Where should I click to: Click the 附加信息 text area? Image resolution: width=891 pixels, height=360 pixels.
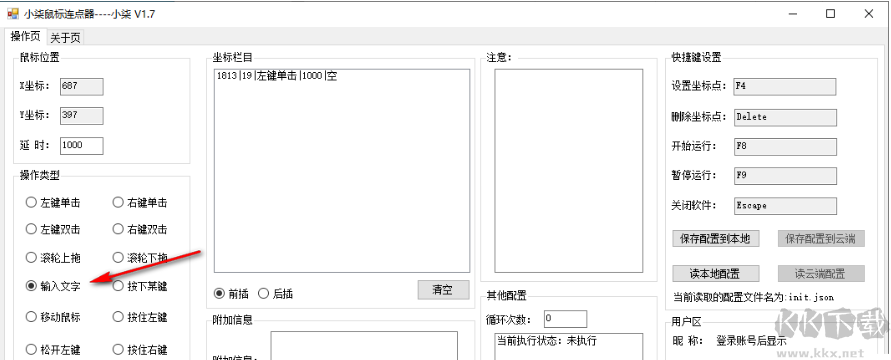(364, 345)
